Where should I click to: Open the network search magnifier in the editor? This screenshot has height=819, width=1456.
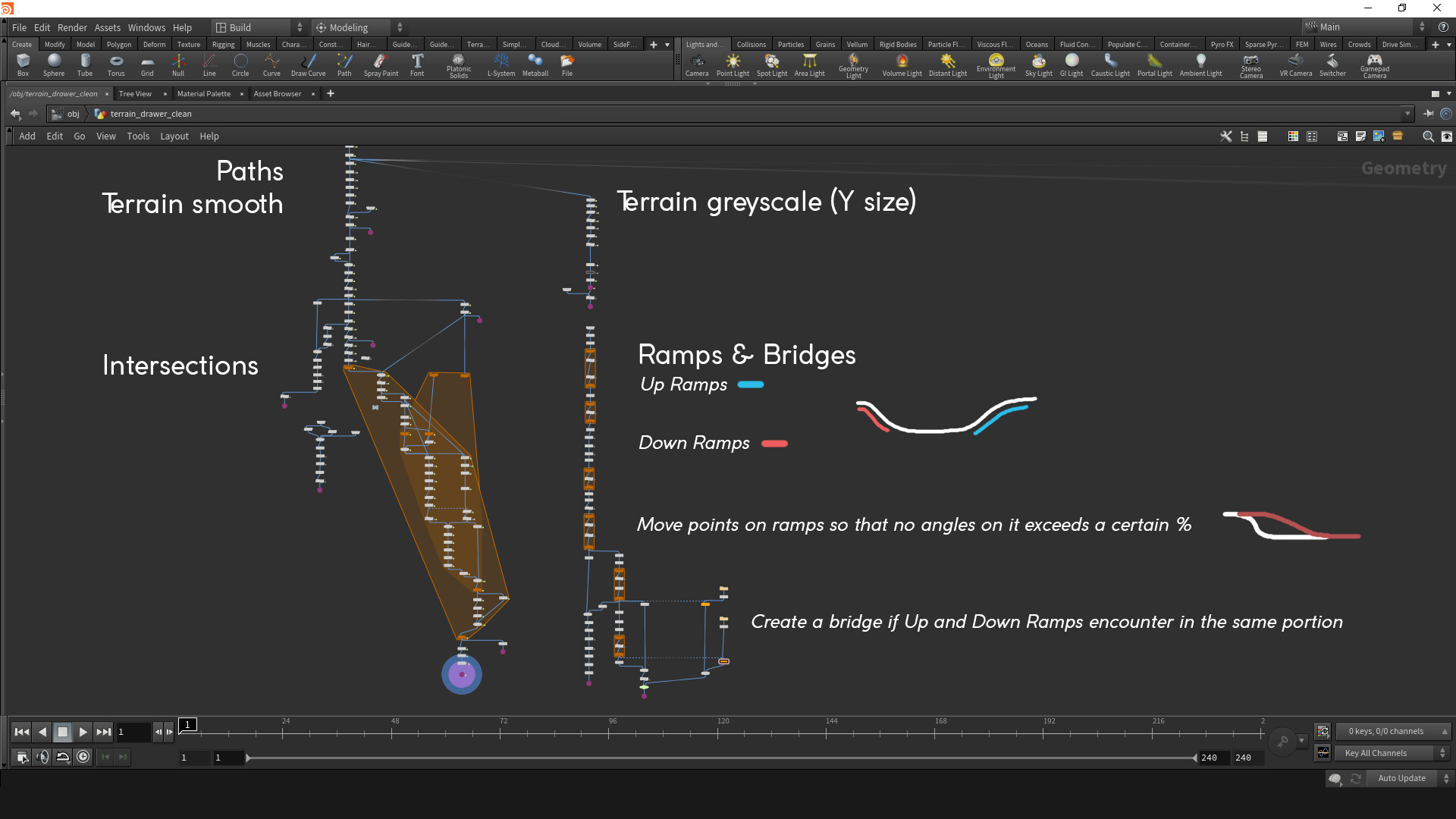coord(1428,136)
